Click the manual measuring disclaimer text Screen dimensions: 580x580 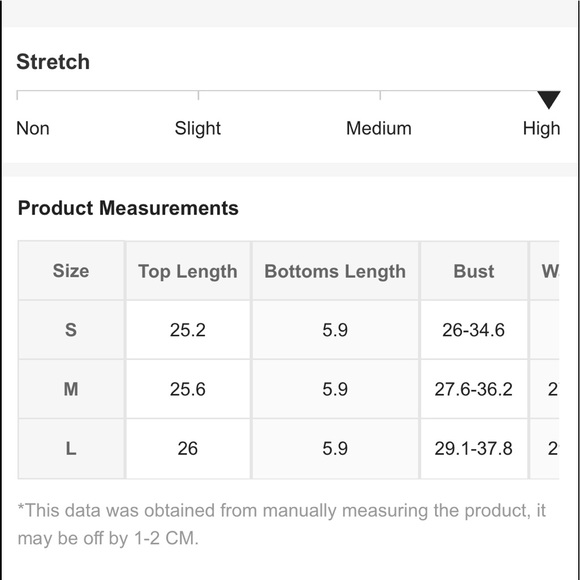click(x=281, y=524)
